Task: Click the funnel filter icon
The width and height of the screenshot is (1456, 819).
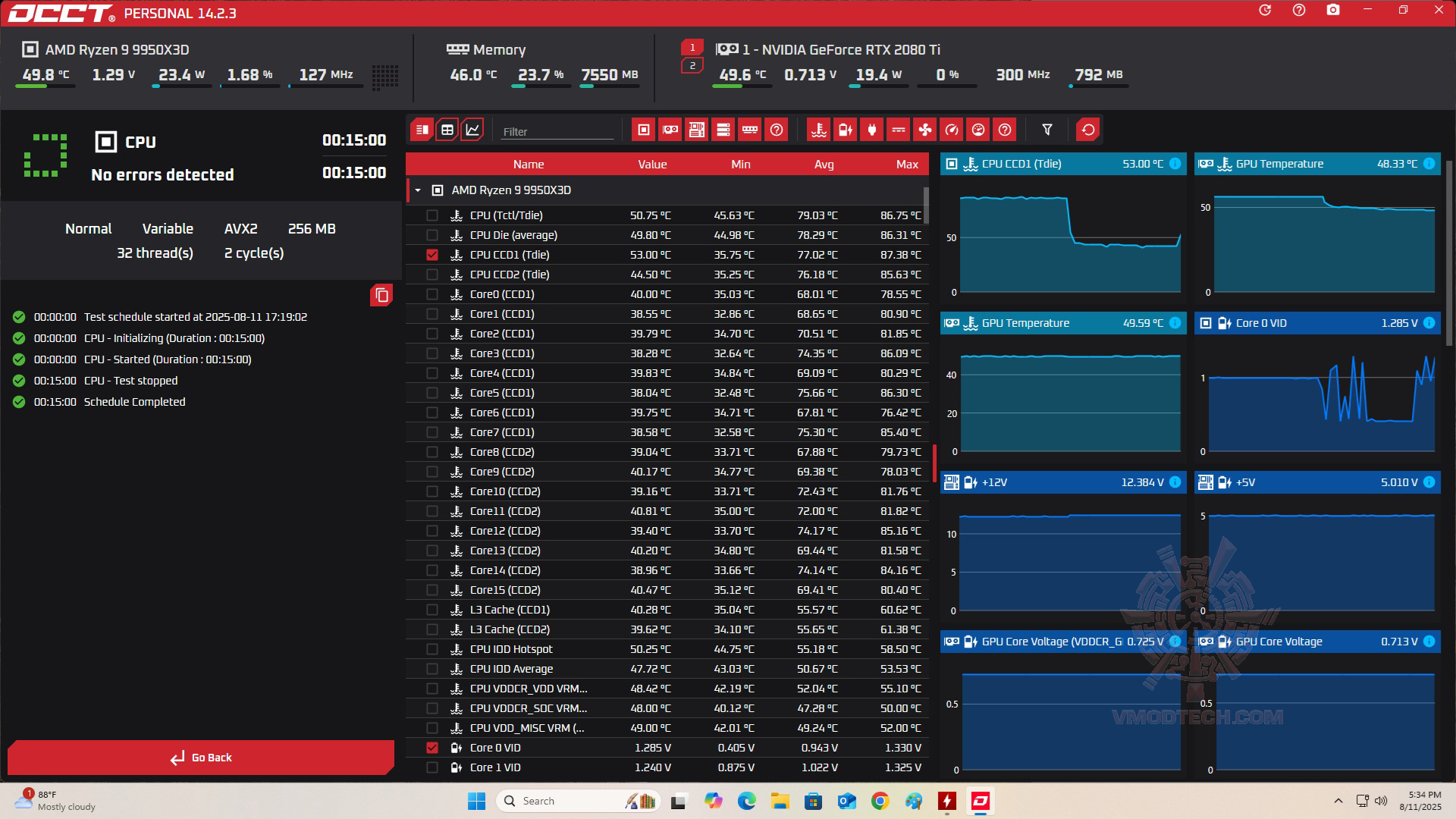Action: tap(1047, 130)
